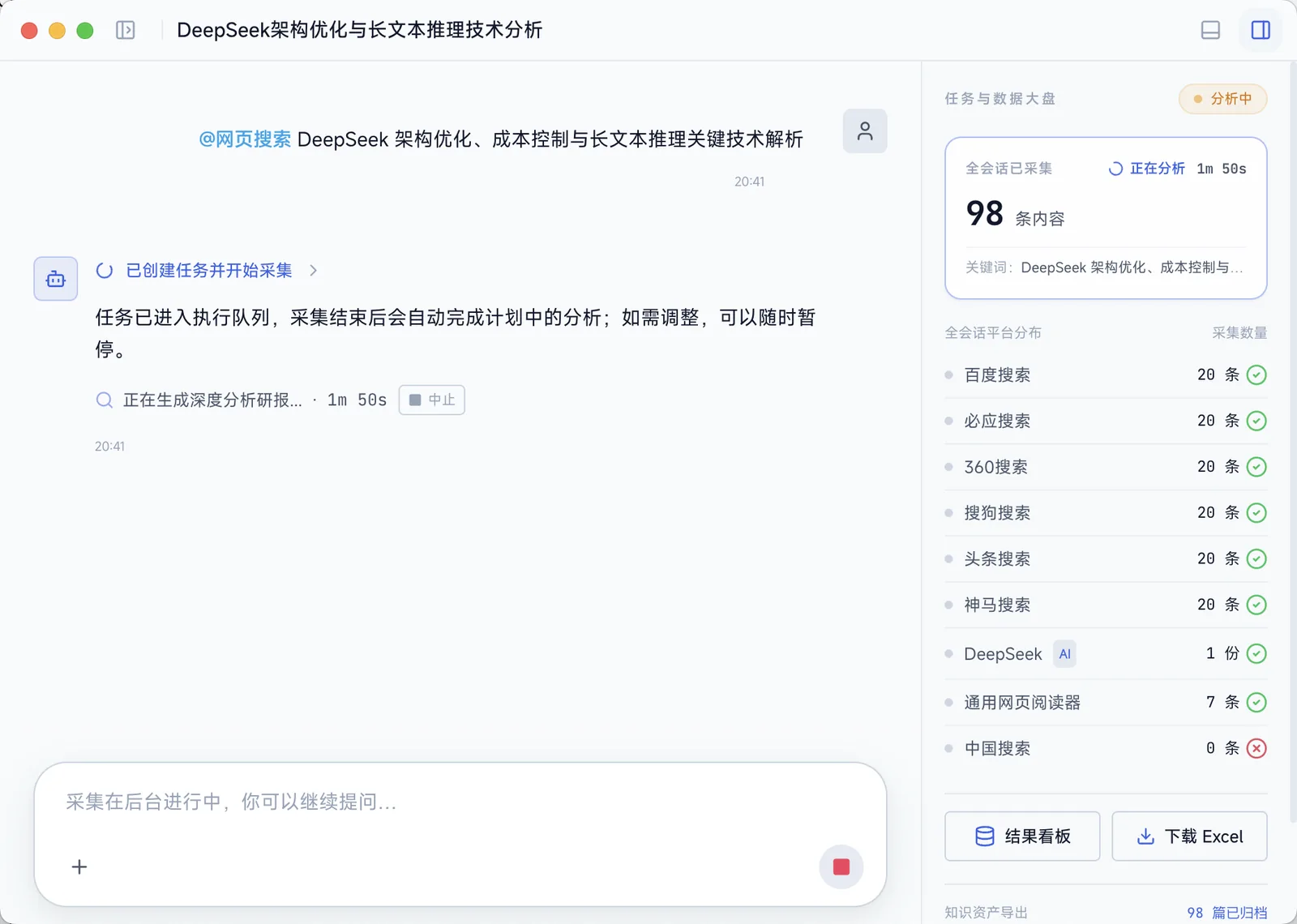Click the 98 条内容 count
This screenshot has width=1297, height=924.
coord(1015,214)
